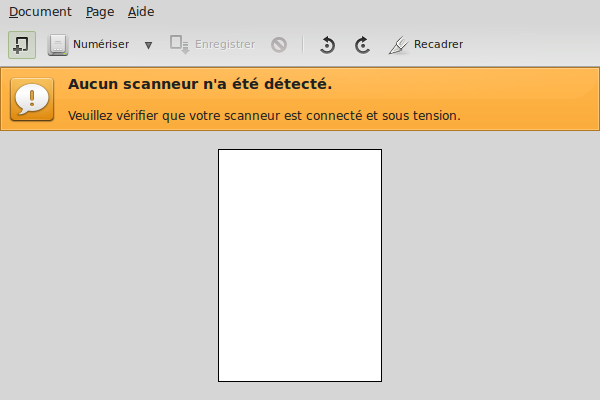Start a new document with the toolbar icon

(22, 45)
